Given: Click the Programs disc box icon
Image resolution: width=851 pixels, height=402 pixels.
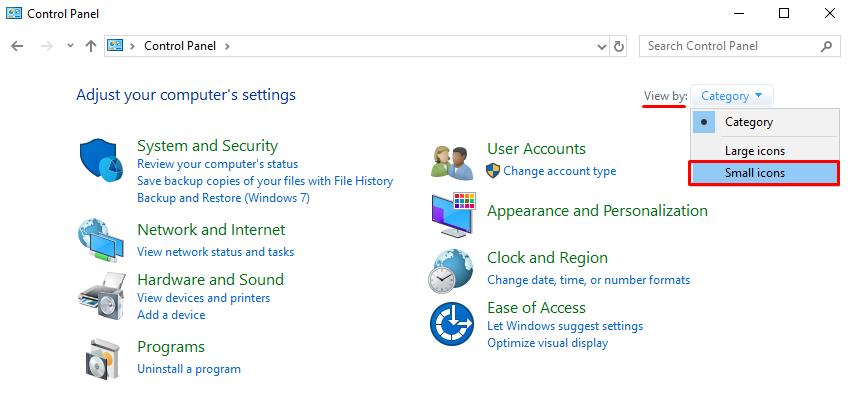Looking at the screenshot, I should 102,358.
